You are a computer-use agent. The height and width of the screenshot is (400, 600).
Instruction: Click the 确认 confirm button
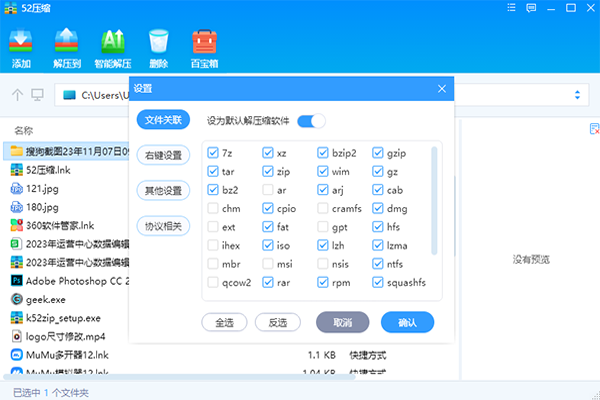(407, 322)
